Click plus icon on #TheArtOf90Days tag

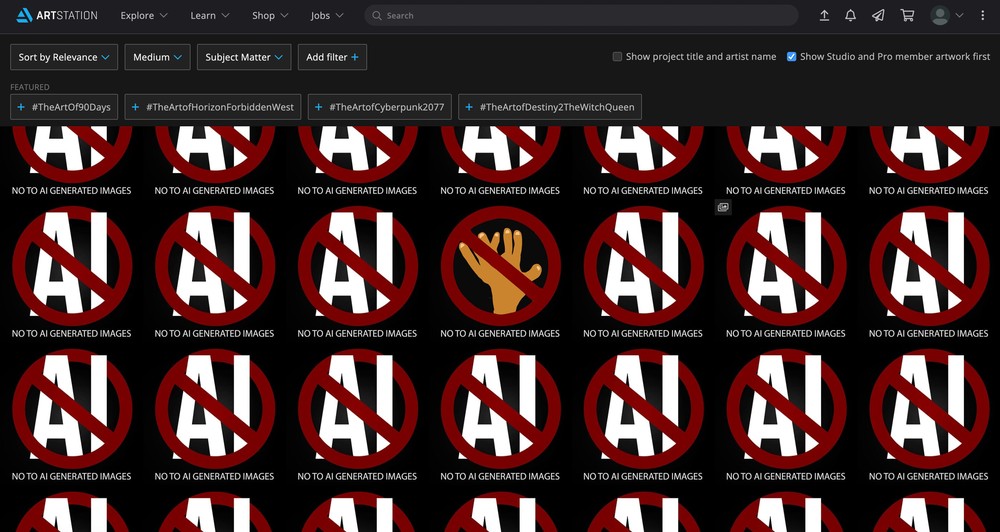(x=22, y=107)
